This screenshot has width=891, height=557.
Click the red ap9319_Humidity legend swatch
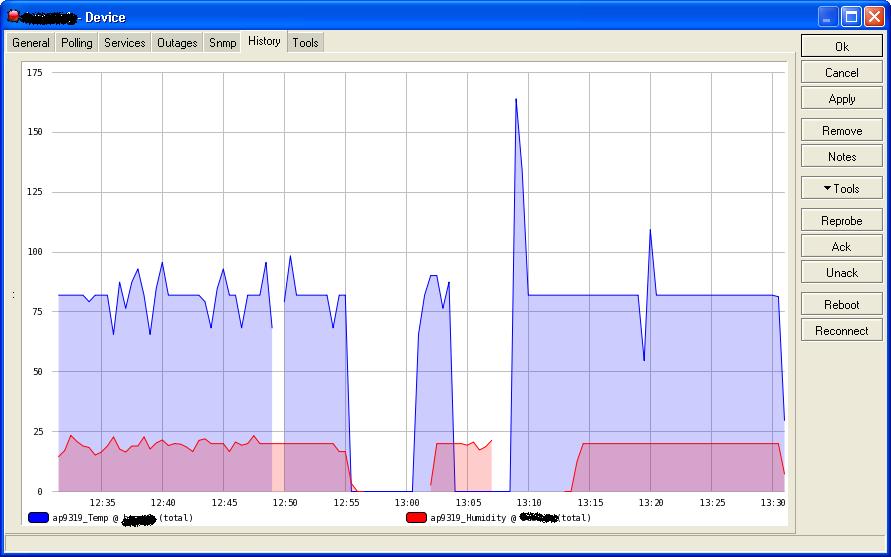pyautogui.click(x=416, y=517)
